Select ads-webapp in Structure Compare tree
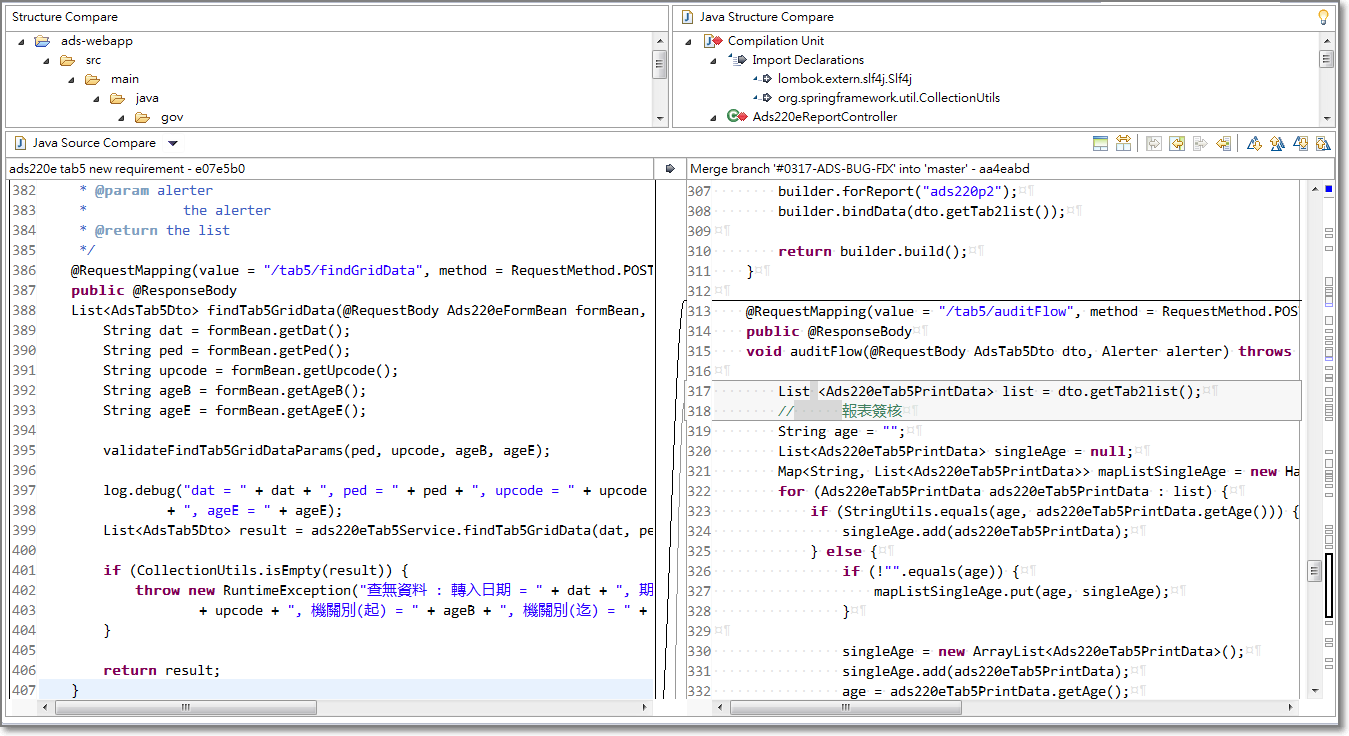Image resolution: width=1349 pixels, height=736 pixels. (x=96, y=41)
